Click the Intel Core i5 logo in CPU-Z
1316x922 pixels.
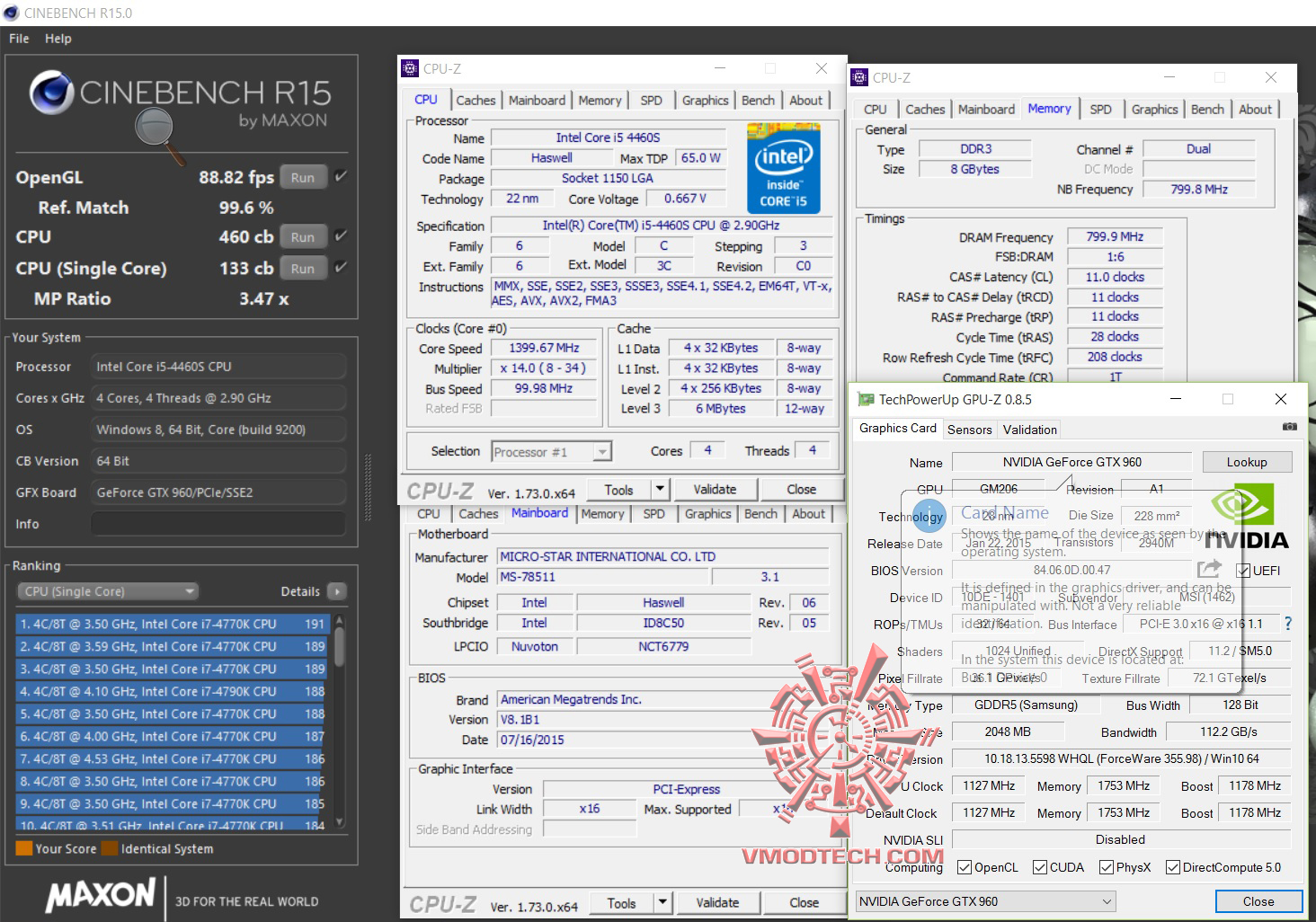pyautogui.click(x=783, y=168)
